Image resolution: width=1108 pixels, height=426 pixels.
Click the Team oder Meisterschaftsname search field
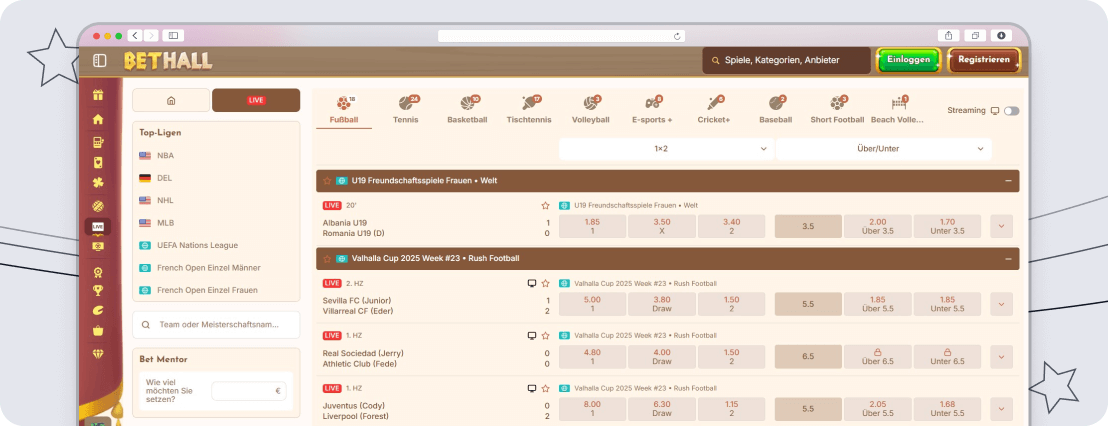[216, 325]
